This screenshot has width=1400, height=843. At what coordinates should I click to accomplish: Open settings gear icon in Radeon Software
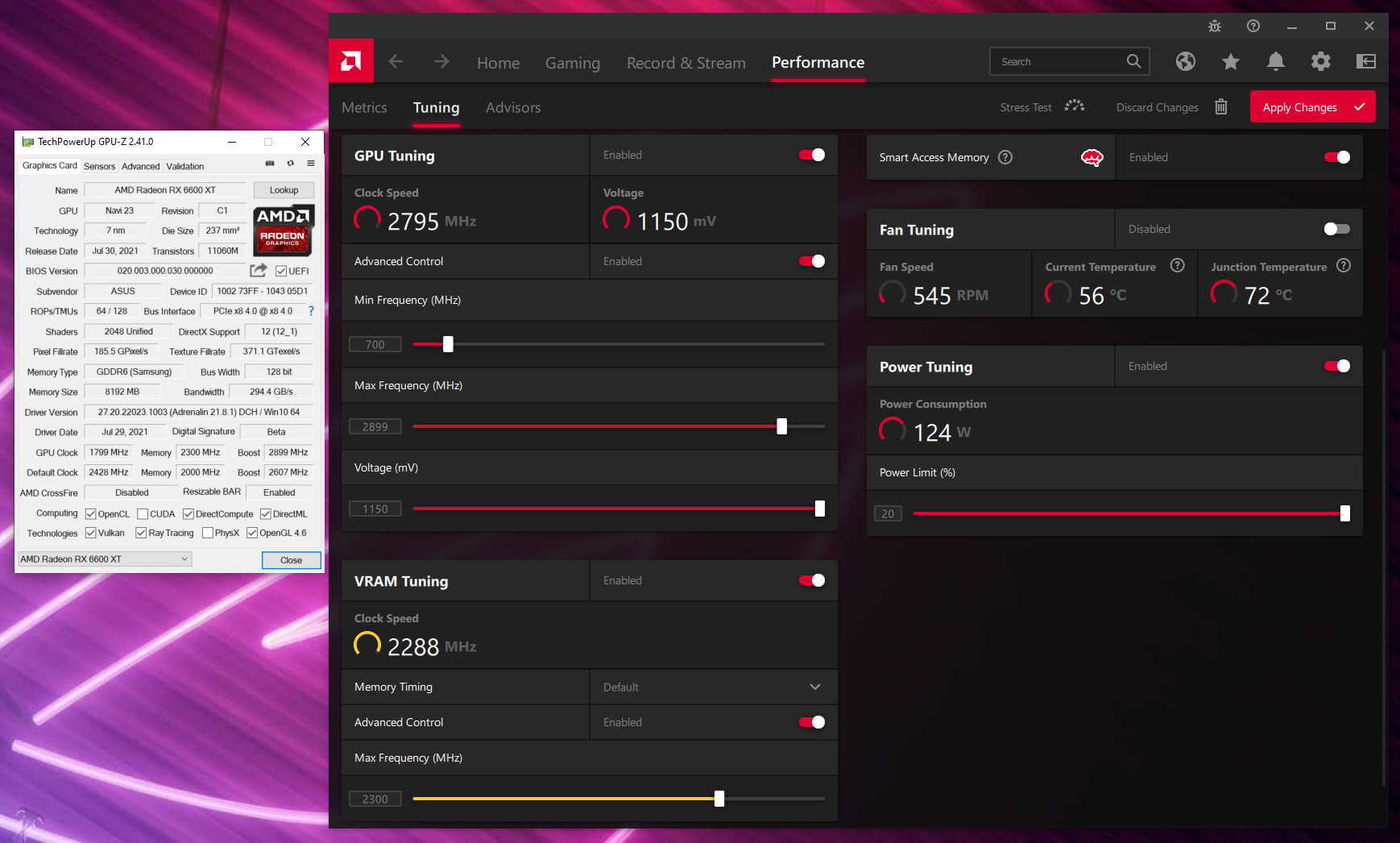tap(1320, 61)
